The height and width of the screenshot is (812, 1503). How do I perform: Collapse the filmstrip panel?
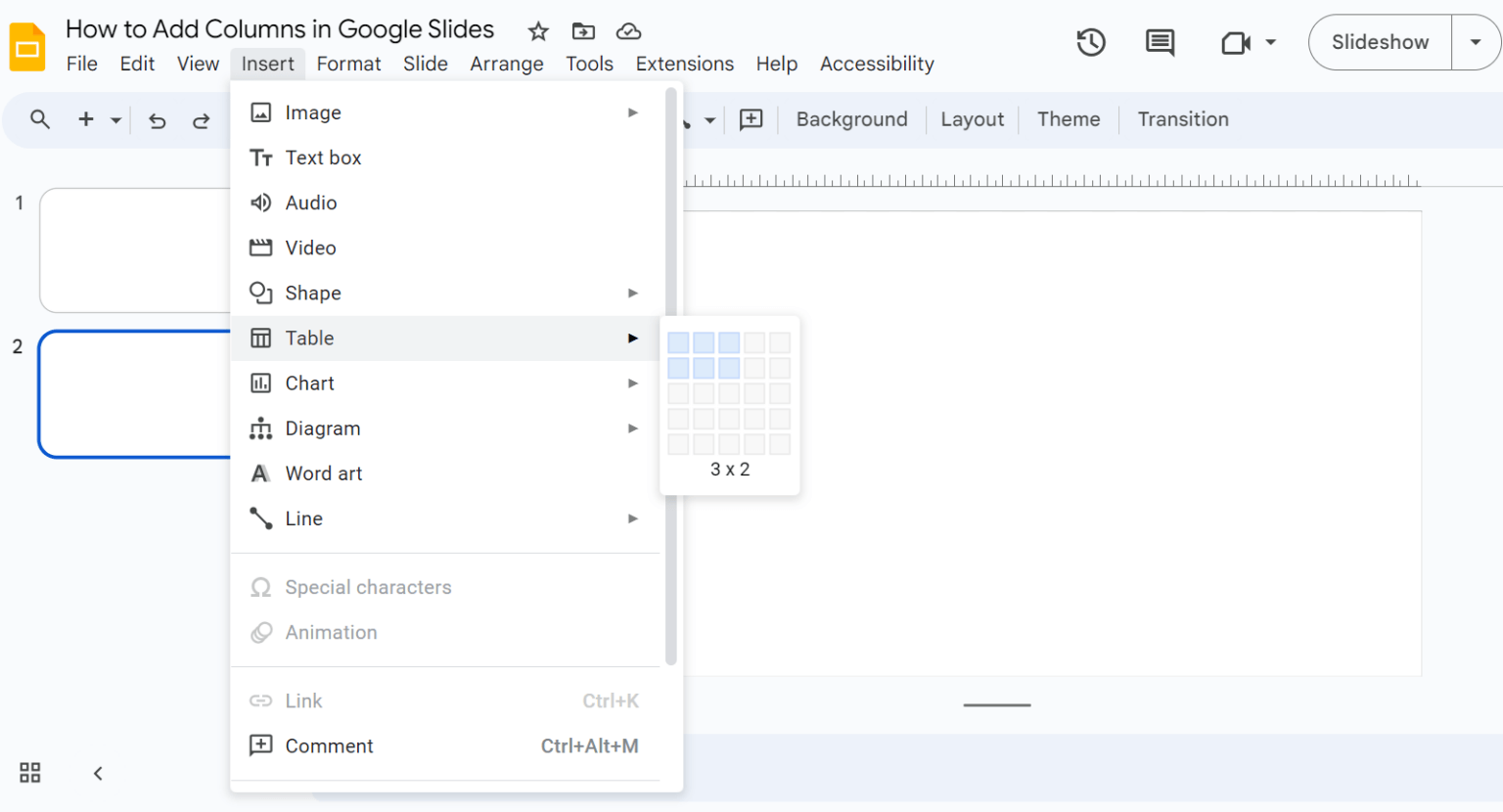pyautogui.click(x=98, y=773)
